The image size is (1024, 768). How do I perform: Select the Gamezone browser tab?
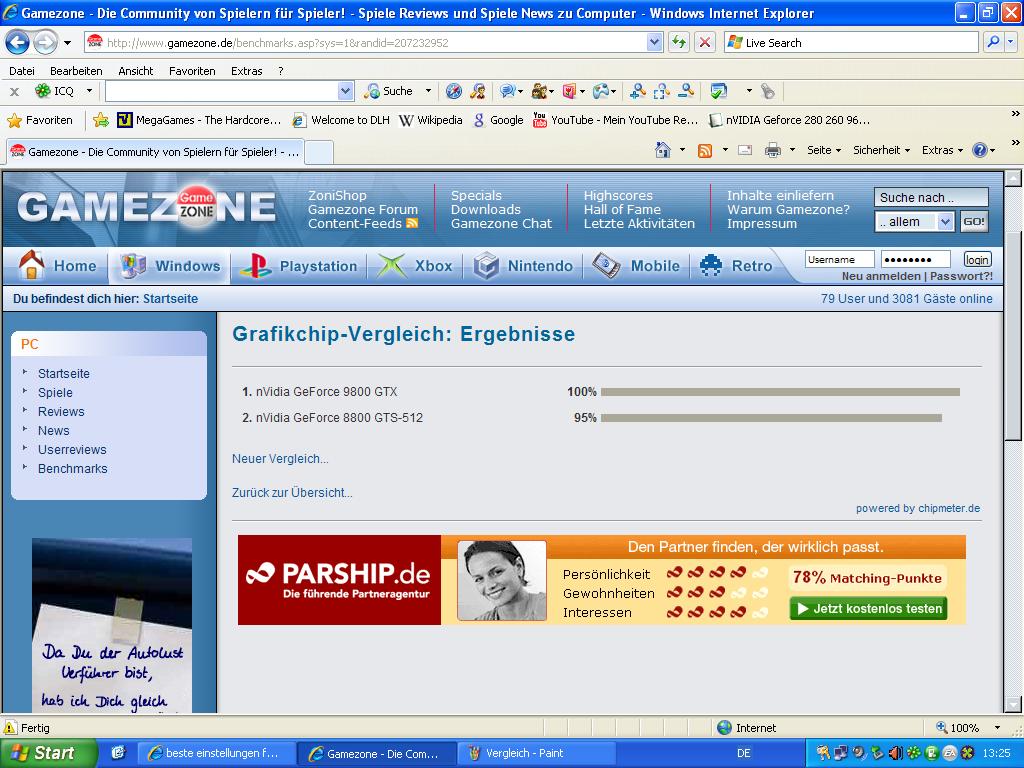(x=155, y=152)
